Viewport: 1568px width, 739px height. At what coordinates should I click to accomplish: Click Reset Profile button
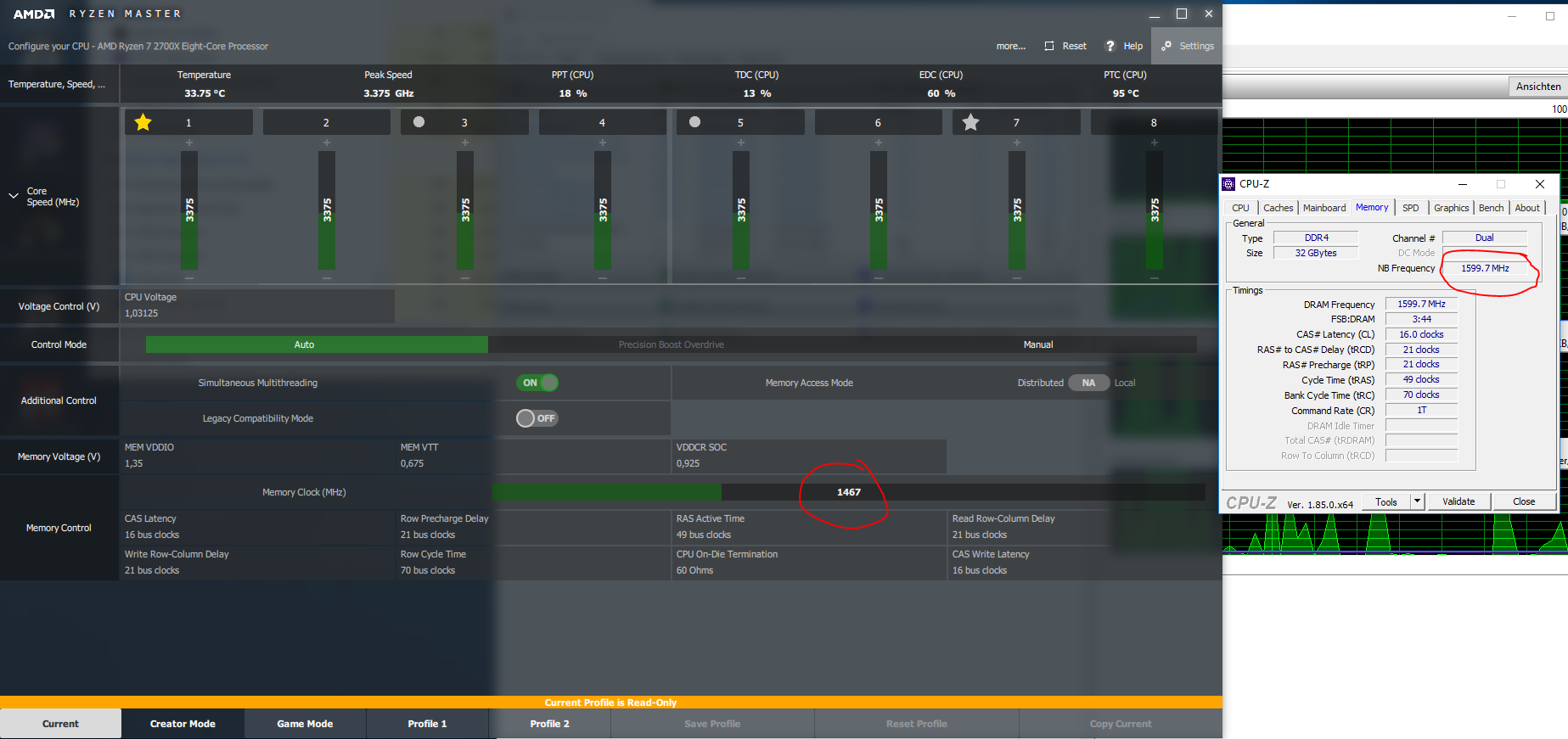[916, 724]
